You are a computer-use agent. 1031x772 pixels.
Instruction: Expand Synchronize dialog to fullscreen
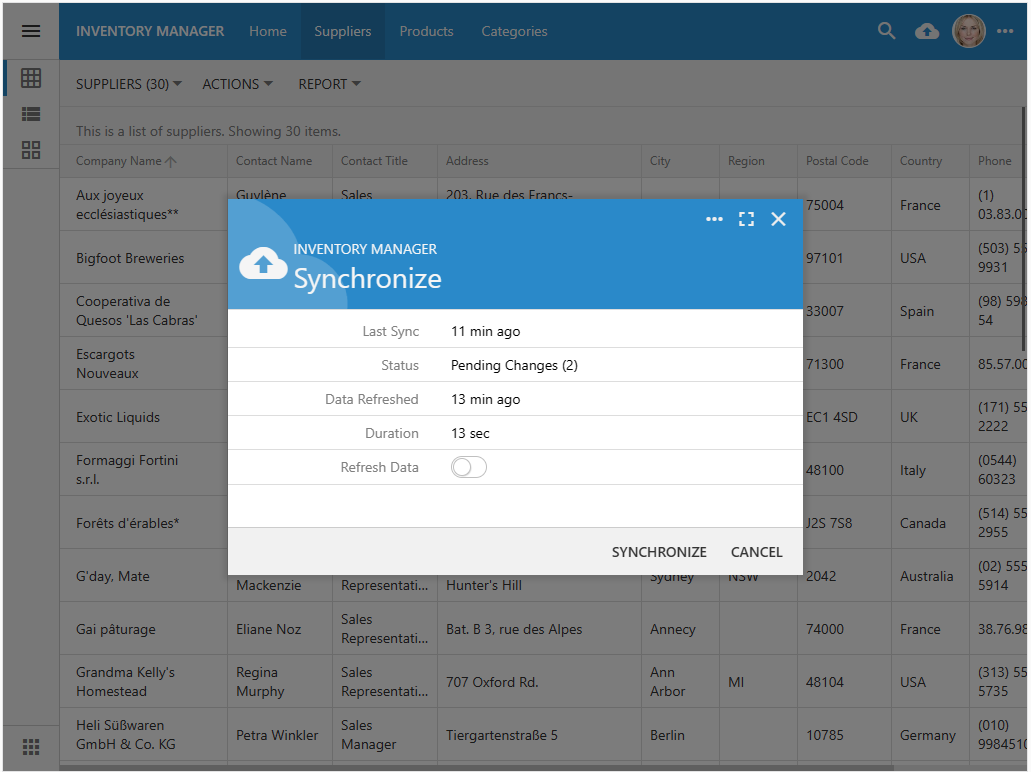point(746,219)
